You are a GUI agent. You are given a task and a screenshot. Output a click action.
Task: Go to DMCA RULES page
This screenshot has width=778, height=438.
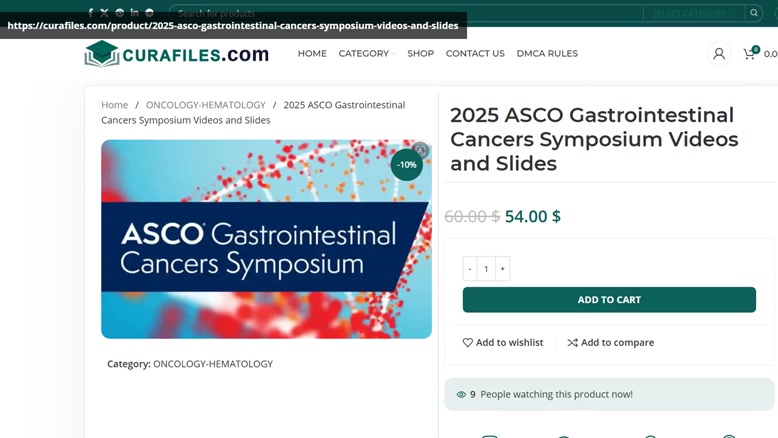[547, 54]
